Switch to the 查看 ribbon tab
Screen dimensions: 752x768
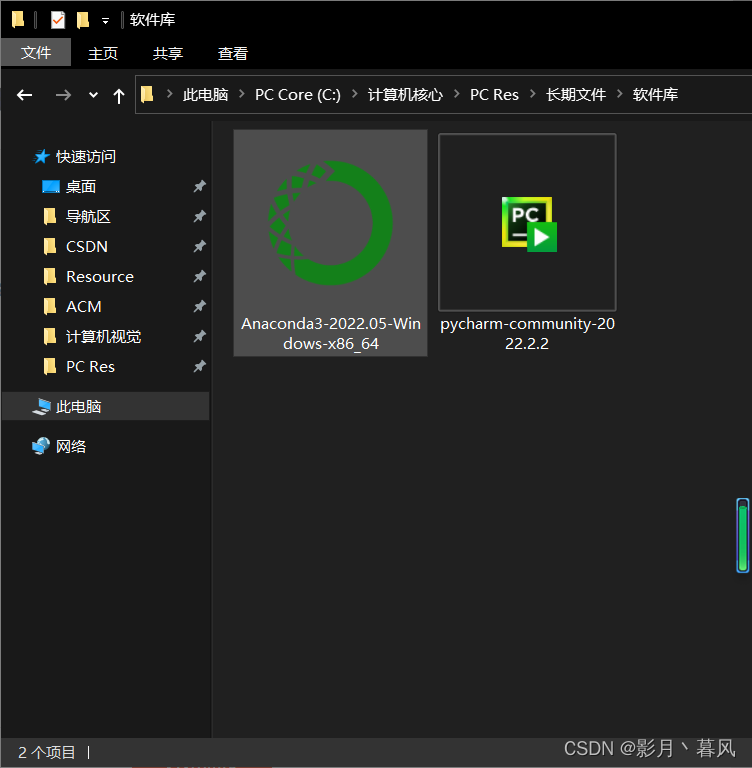(233, 53)
